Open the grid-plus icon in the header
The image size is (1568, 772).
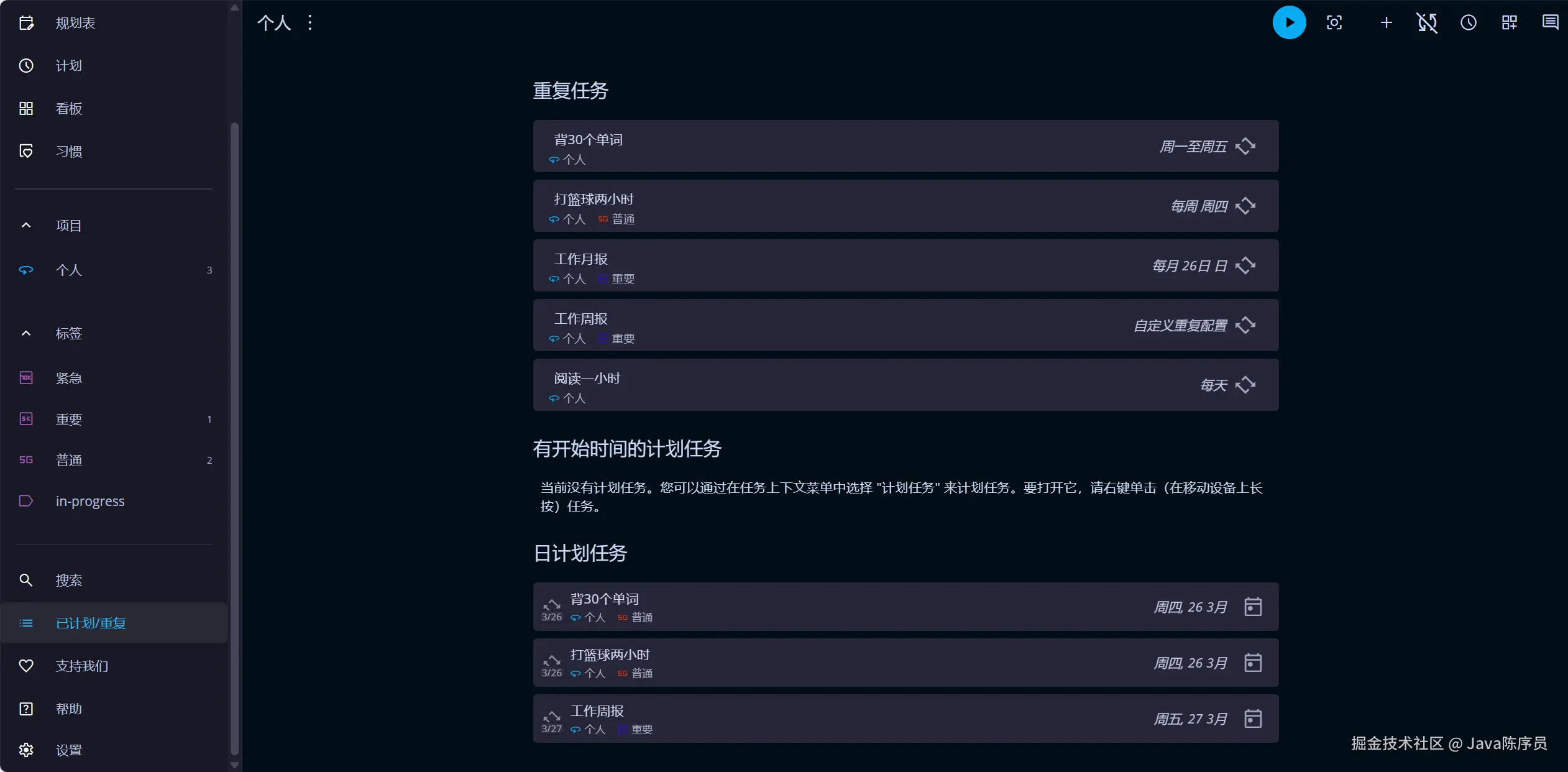1509,23
